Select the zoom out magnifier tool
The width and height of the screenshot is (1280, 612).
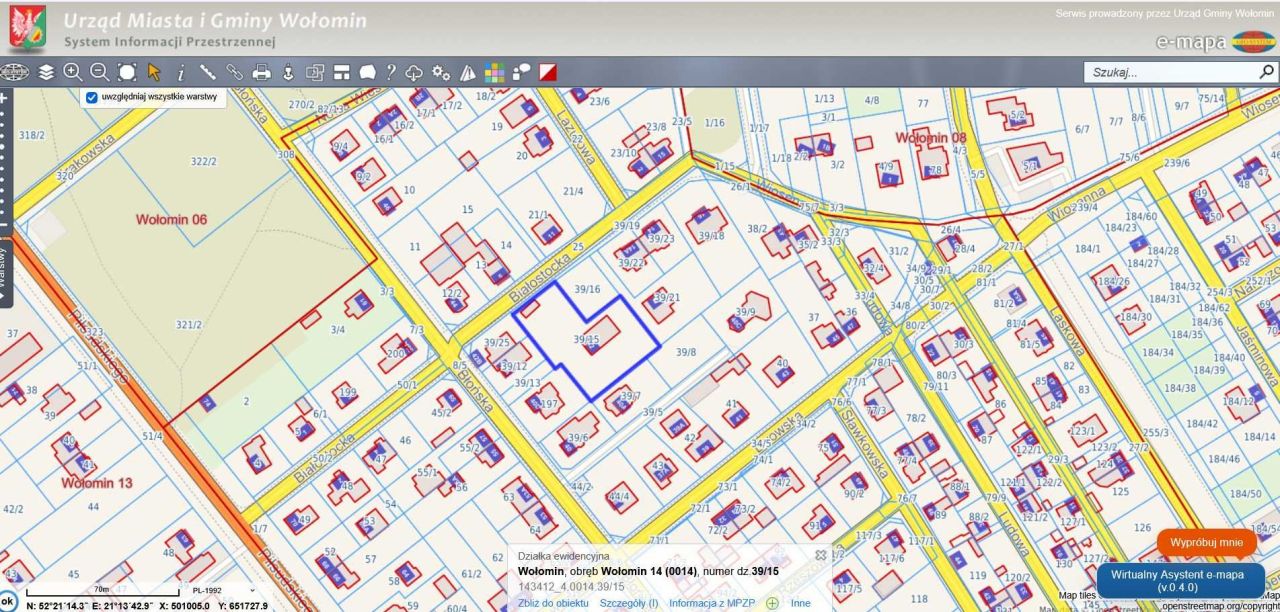point(99,72)
